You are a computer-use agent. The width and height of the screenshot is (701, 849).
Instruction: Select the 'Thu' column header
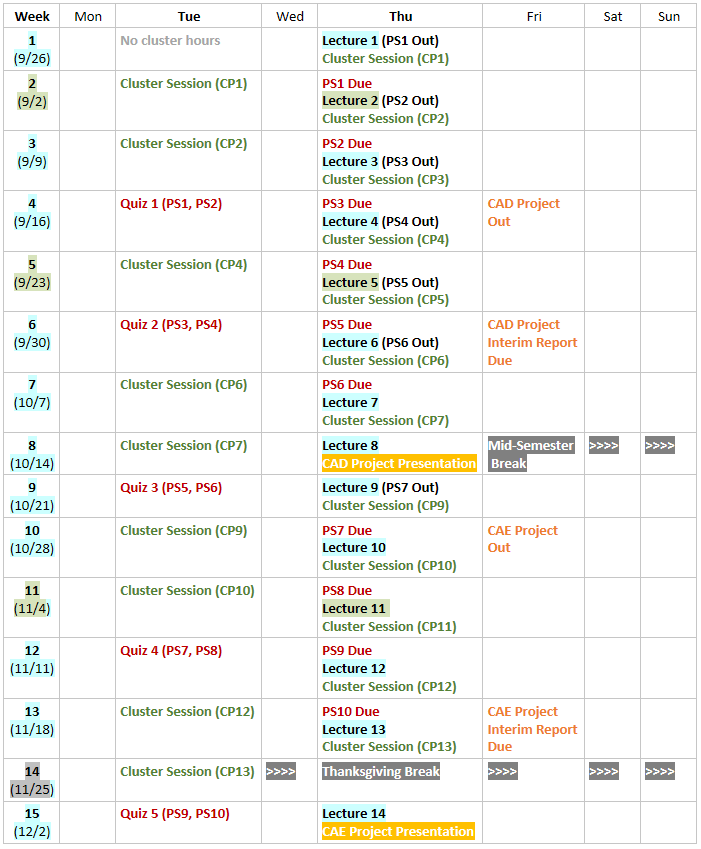401,16
